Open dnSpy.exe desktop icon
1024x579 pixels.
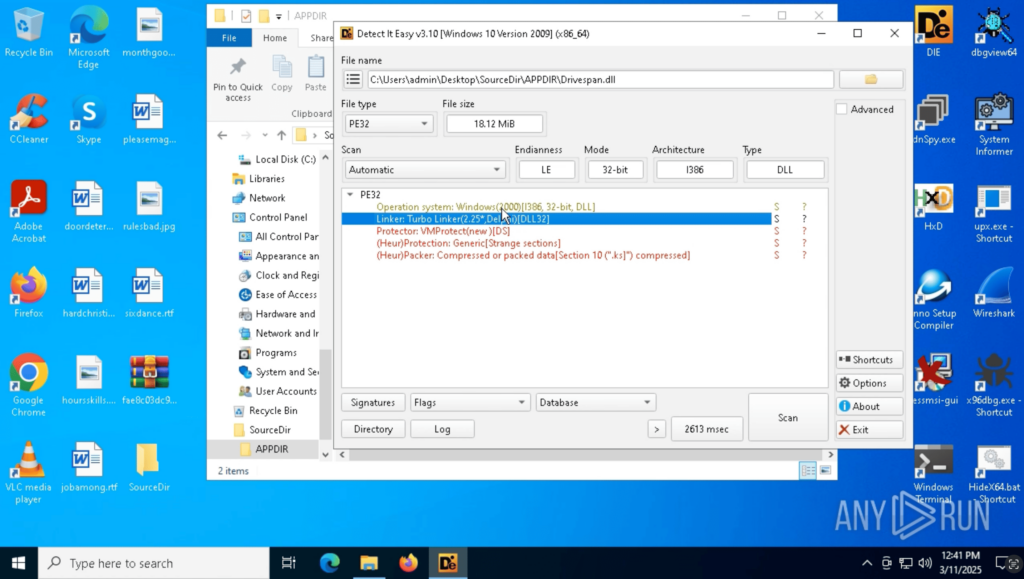933,120
